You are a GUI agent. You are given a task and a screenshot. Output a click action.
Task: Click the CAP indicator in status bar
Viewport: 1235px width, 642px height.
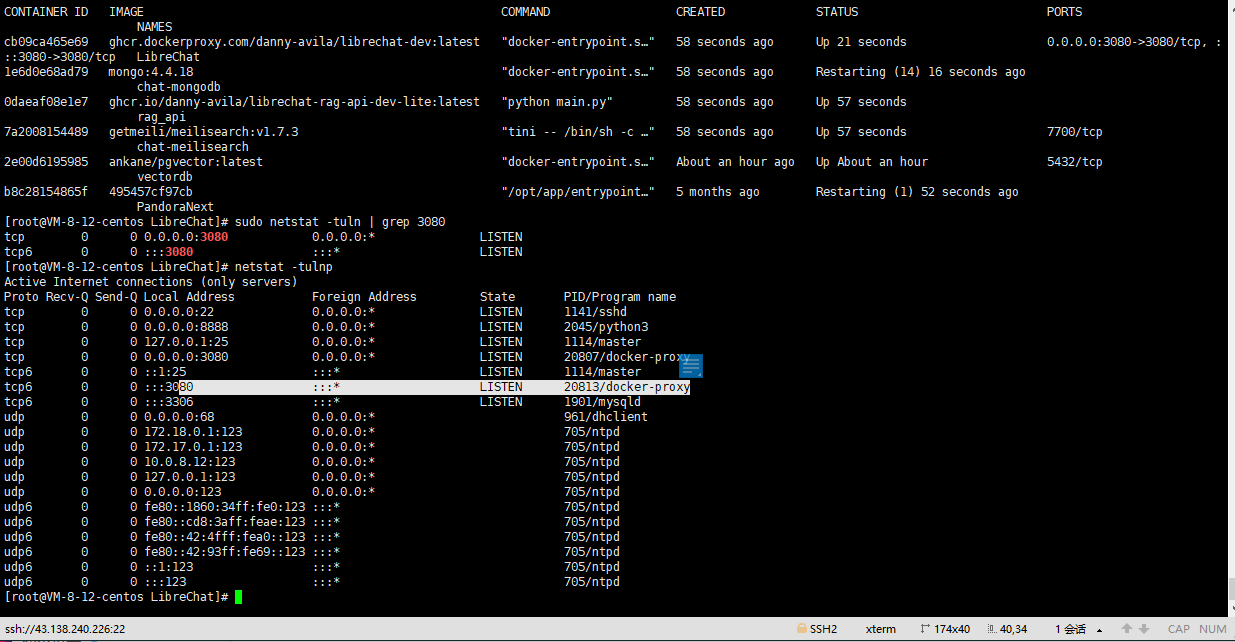pos(1179,629)
